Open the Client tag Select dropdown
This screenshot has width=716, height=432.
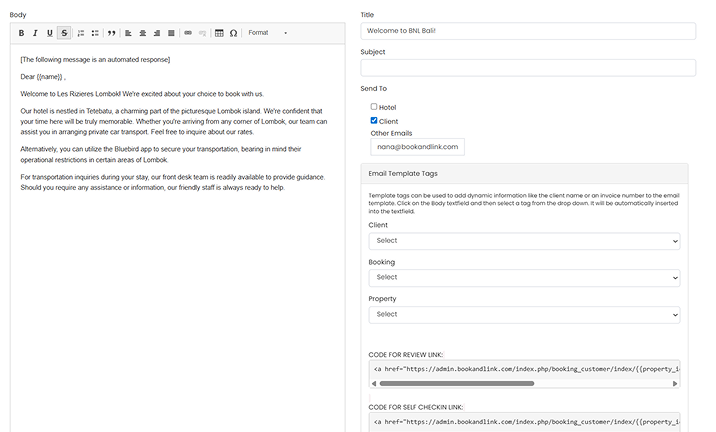click(524, 241)
